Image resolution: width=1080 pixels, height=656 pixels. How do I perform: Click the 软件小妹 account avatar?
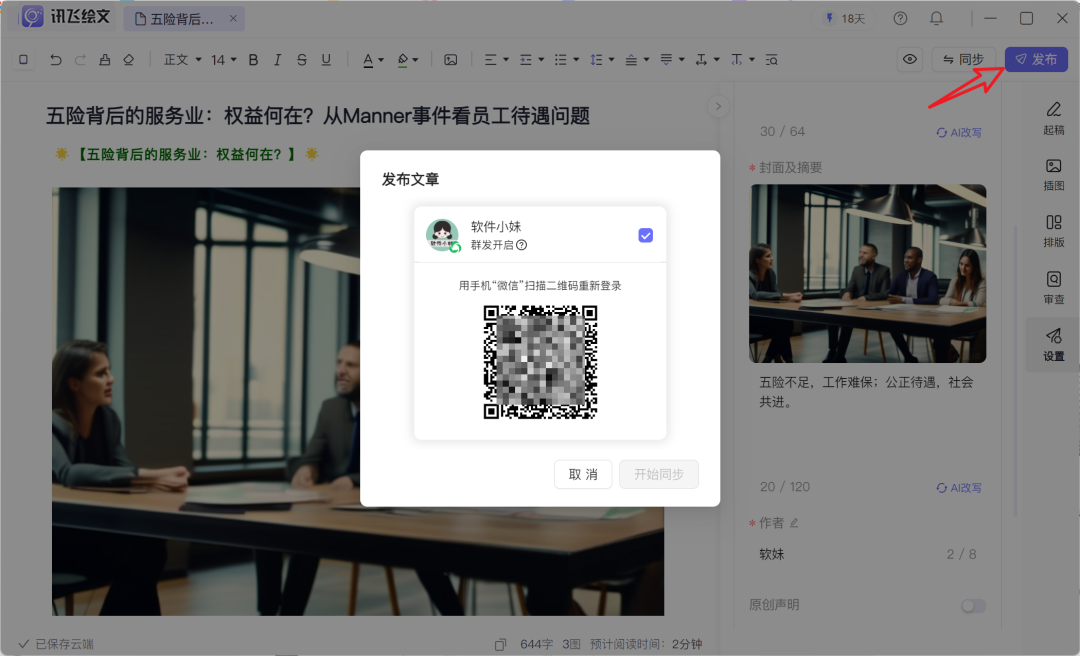(x=442, y=235)
